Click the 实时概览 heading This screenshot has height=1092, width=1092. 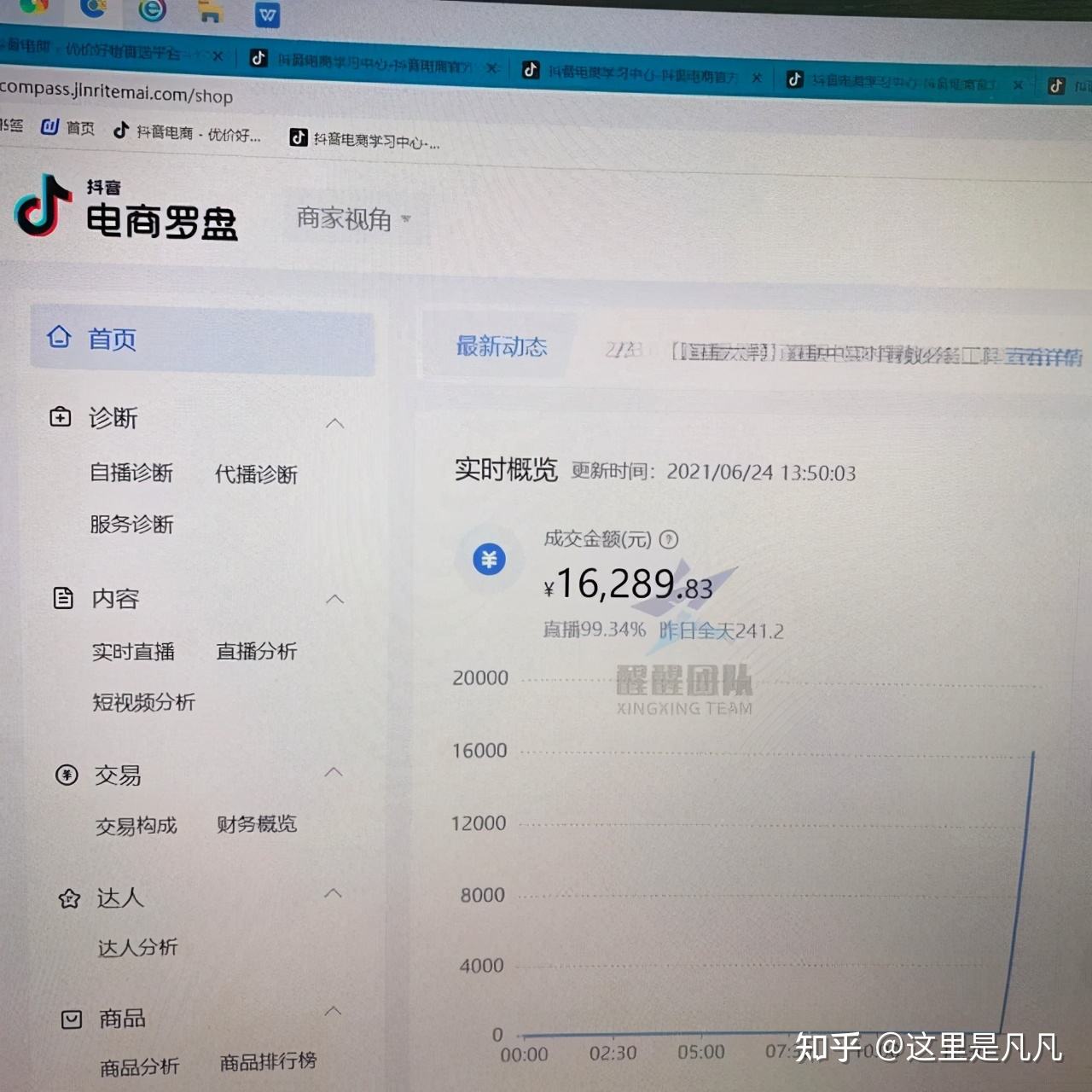click(505, 469)
